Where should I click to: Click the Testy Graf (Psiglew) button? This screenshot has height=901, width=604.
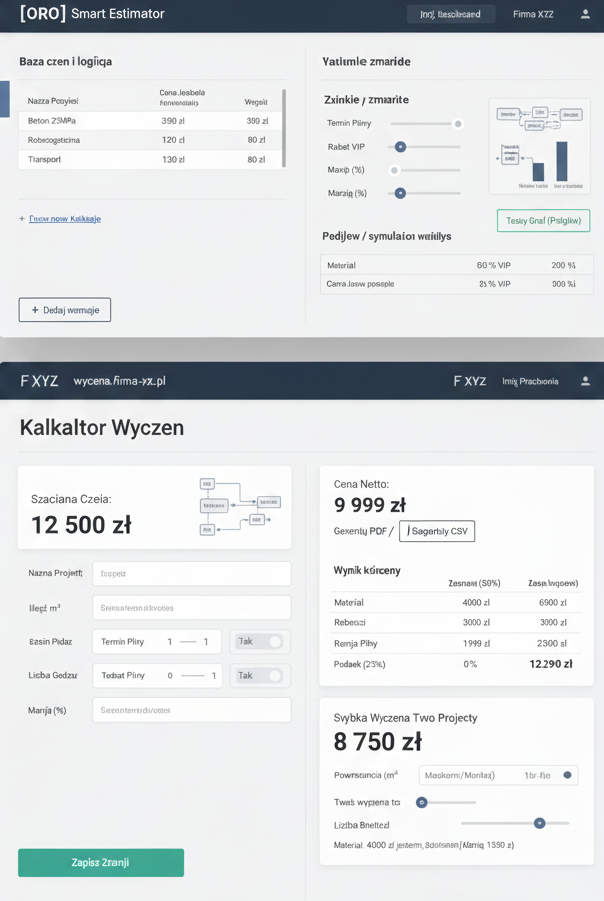(x=543, y=221)
